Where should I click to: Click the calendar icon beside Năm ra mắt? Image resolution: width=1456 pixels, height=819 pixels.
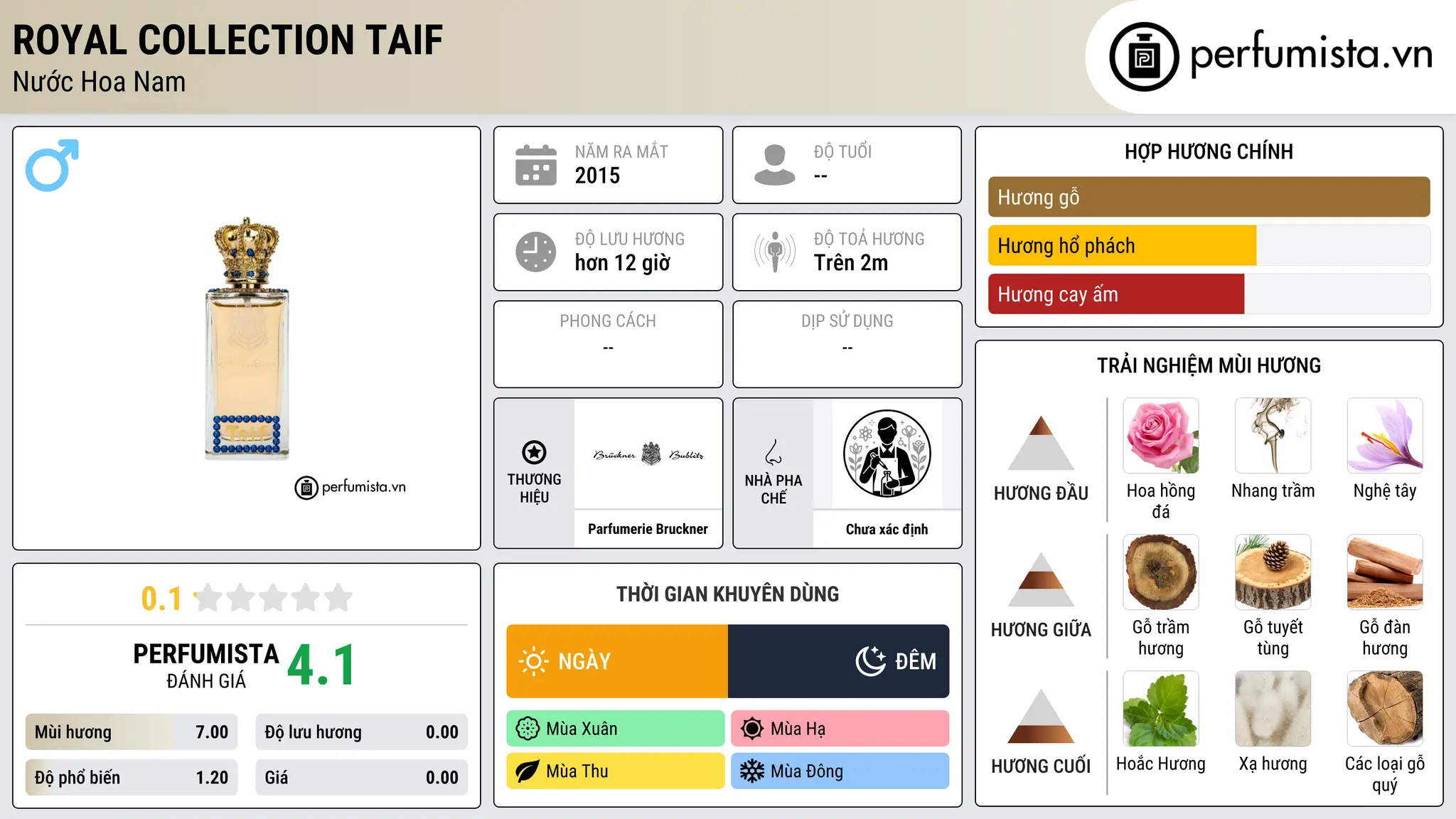coord(535,165)
